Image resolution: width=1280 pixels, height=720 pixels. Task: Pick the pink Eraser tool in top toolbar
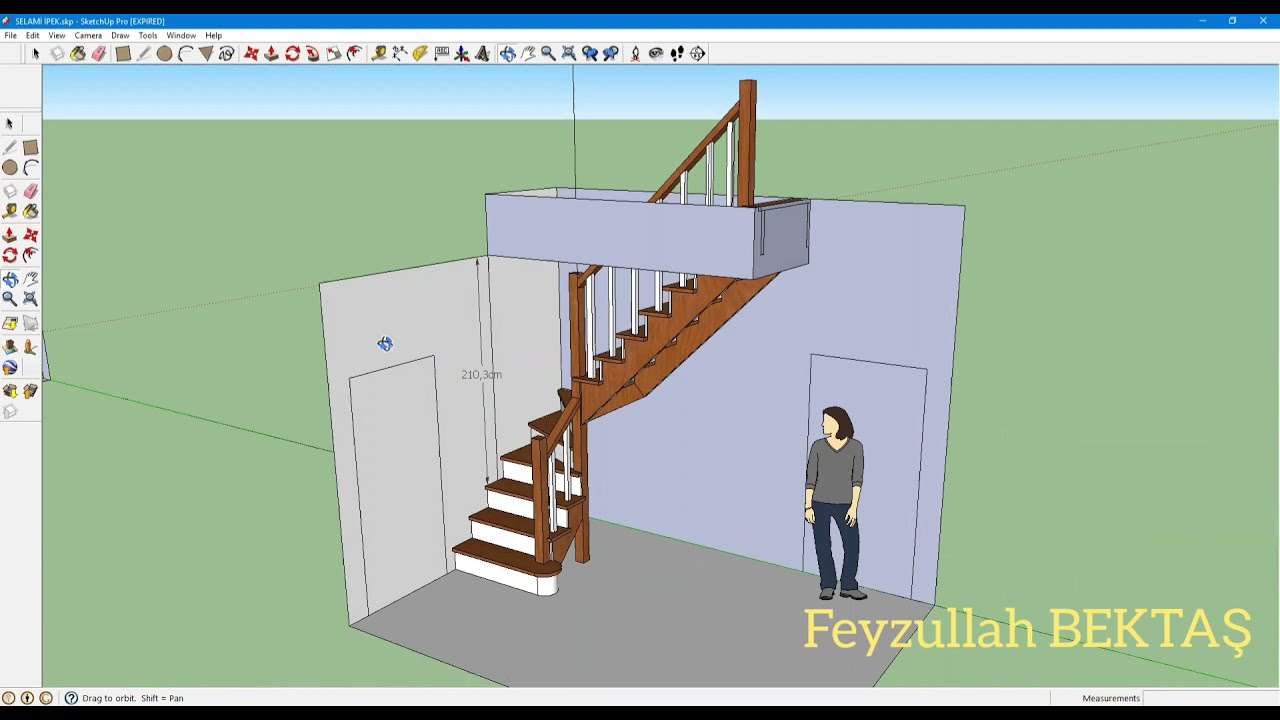coord(99,53)
